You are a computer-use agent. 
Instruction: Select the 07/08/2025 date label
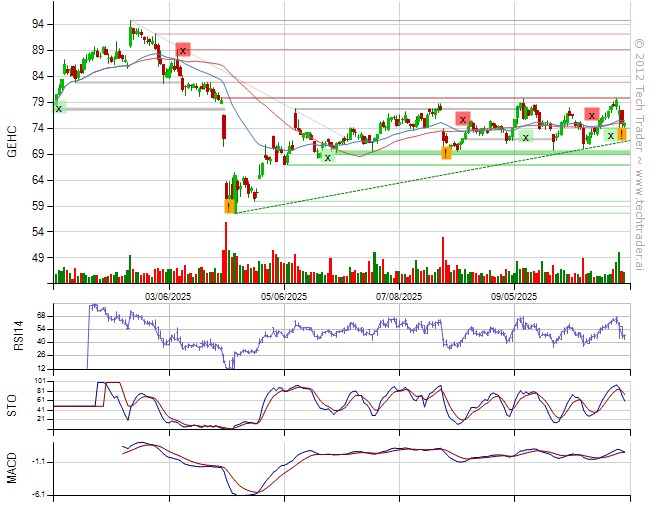click(x=399, y=295)
